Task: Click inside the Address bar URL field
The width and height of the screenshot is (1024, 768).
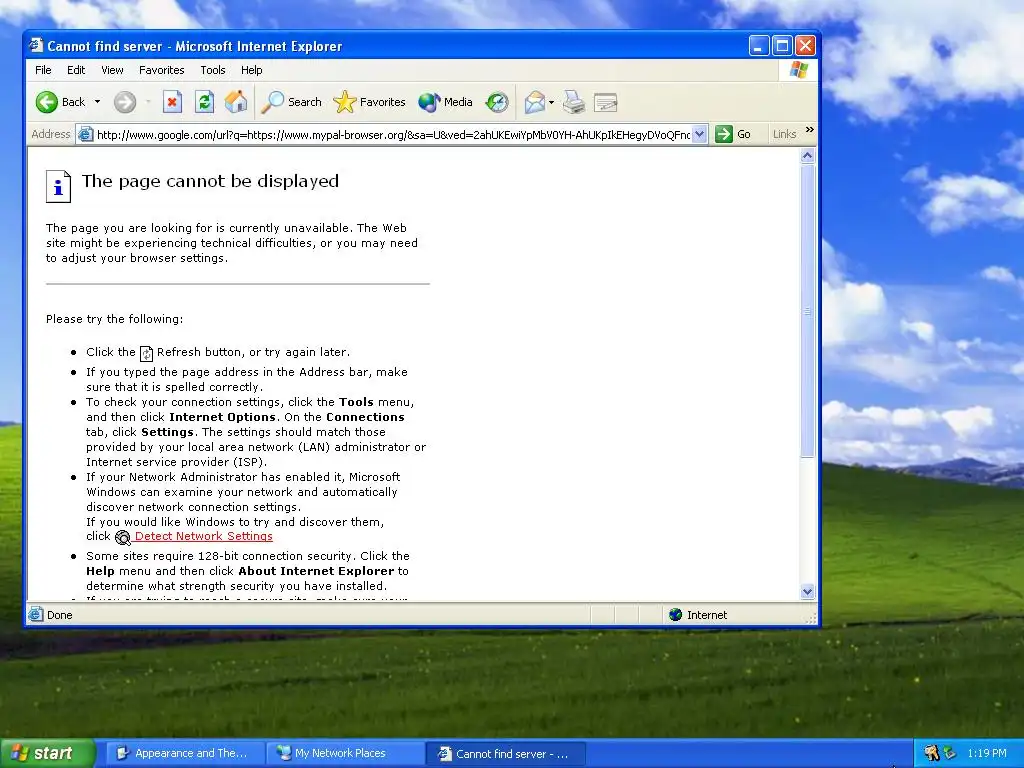Action: (x=393, y=135)
